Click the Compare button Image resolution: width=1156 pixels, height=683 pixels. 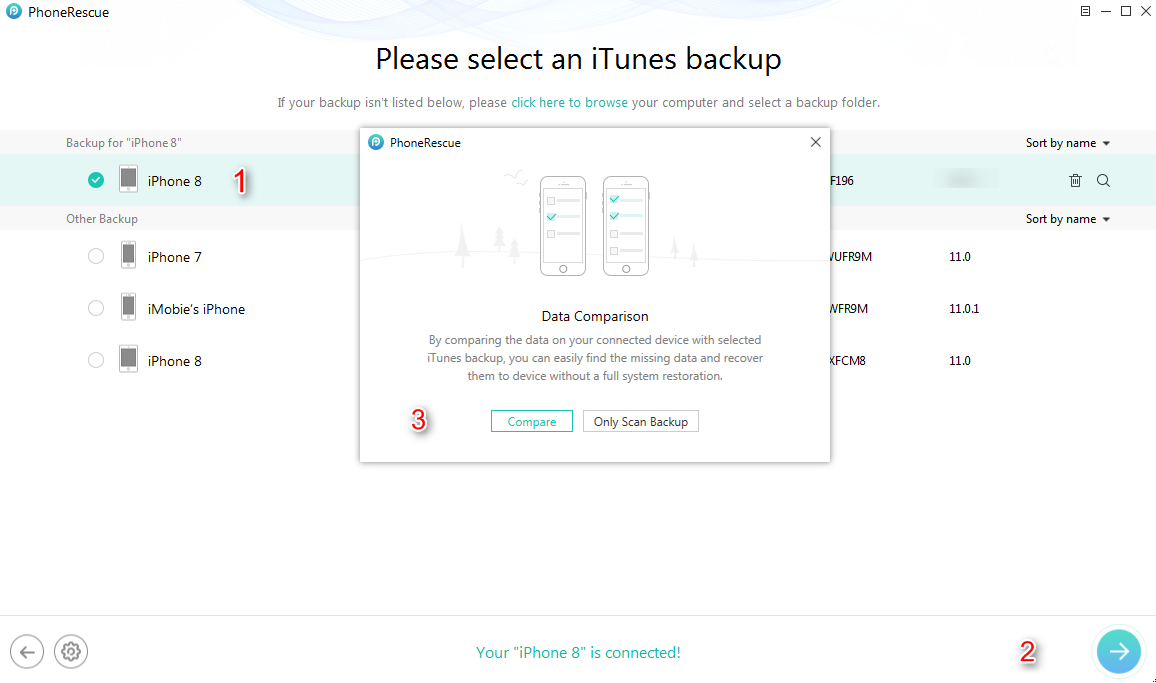tap(532, 421)
